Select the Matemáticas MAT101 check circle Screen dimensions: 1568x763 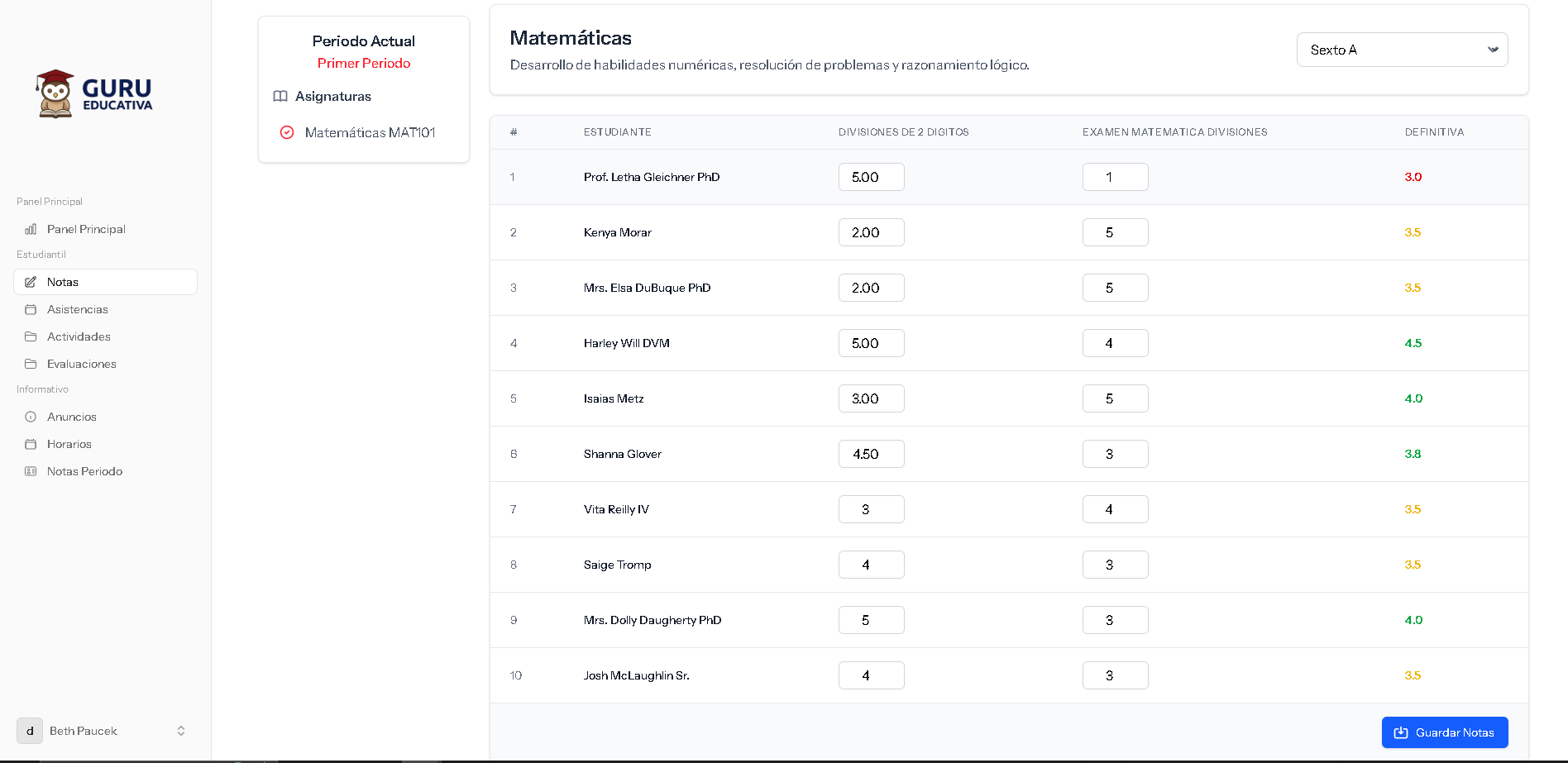287,132
